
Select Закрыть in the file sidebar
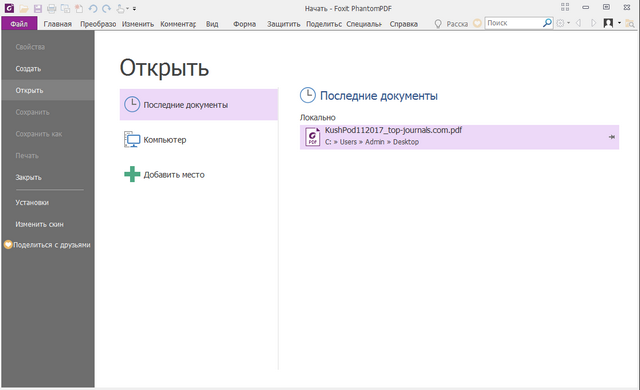(x=29, y=177)
